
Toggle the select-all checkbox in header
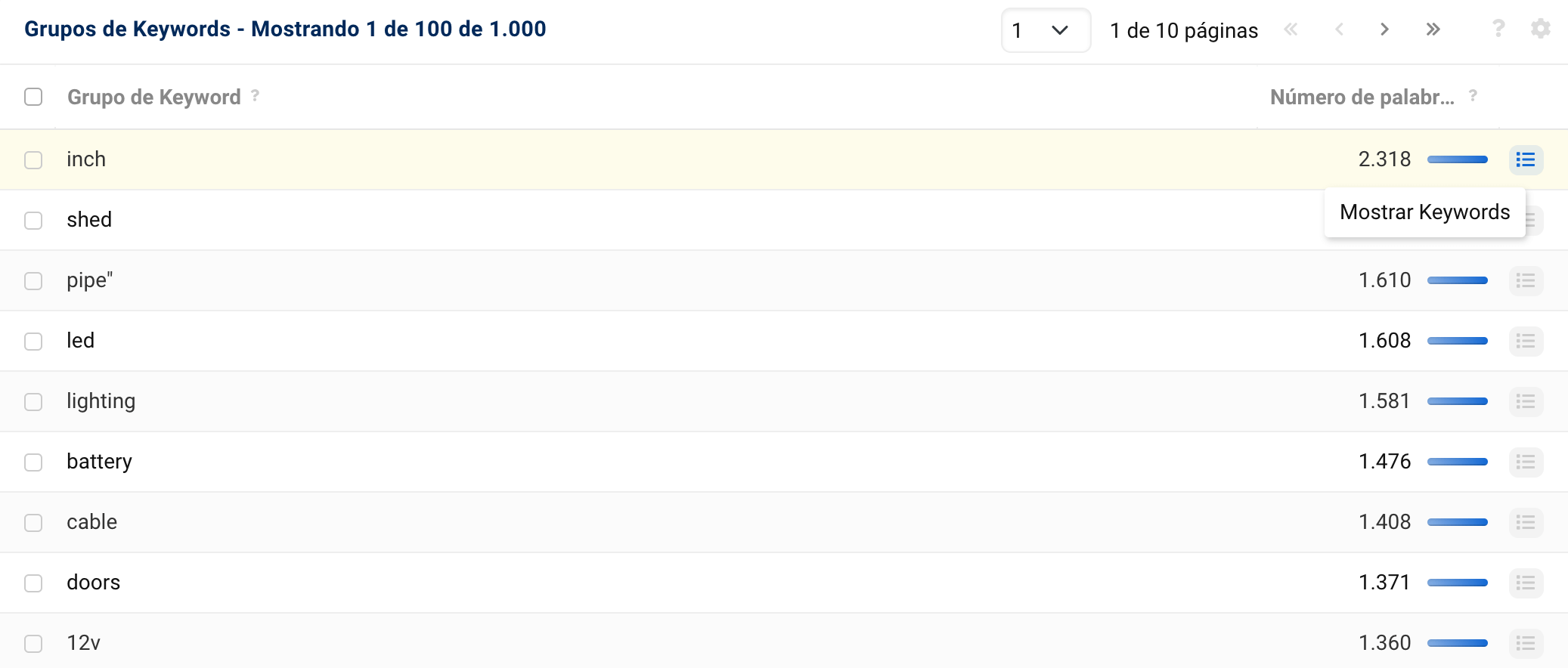pos(33,97)
